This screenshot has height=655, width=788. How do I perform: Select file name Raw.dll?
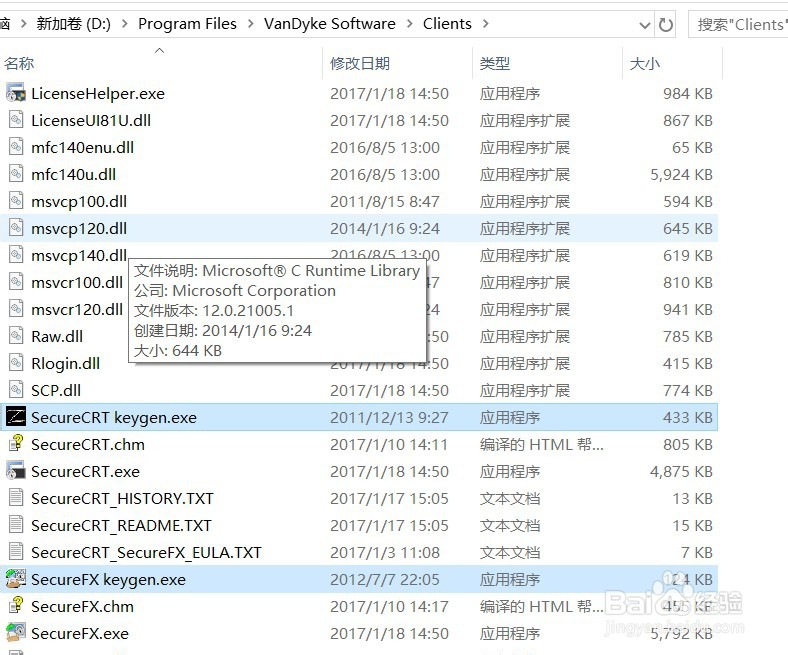[x=57, y=336]
